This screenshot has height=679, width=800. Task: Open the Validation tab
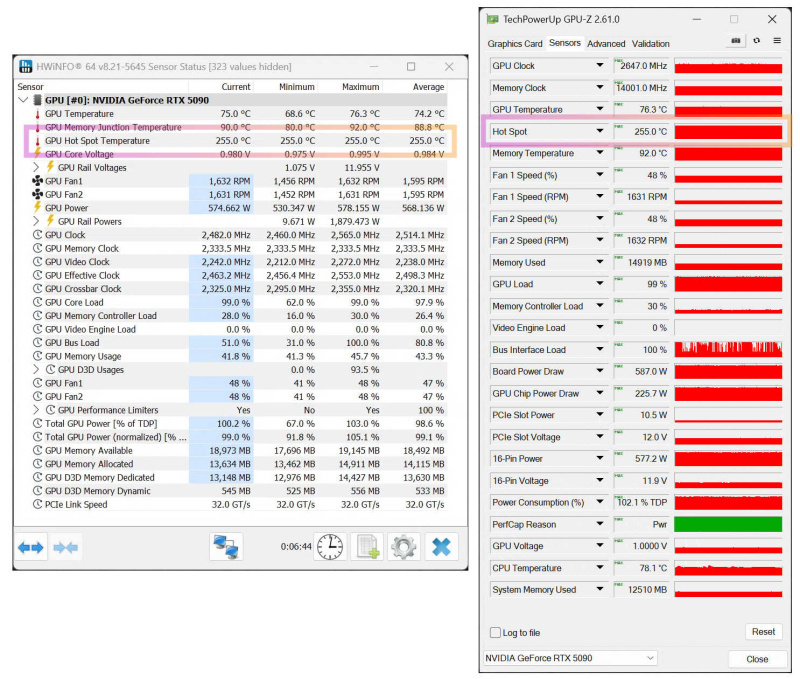click(651, 43)
